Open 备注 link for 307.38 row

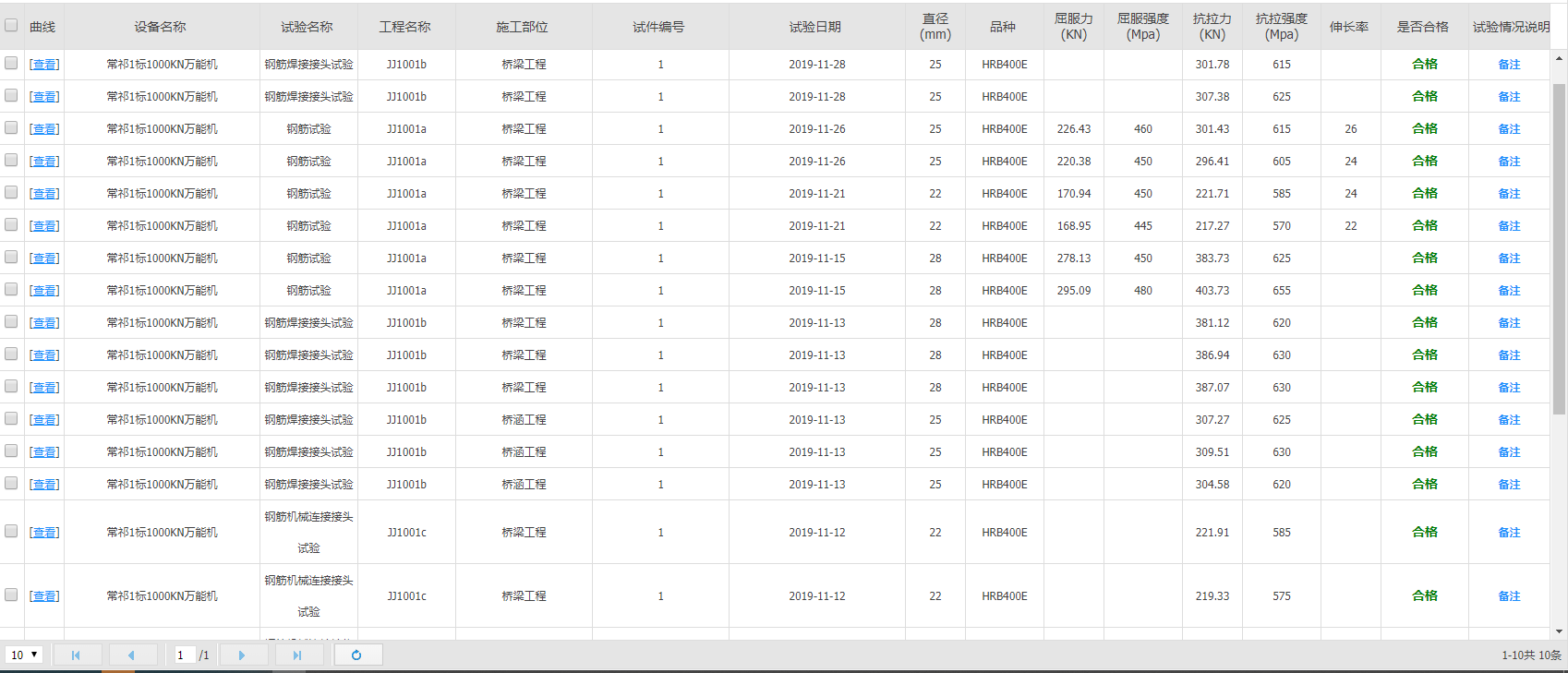tap(1509, 97)
